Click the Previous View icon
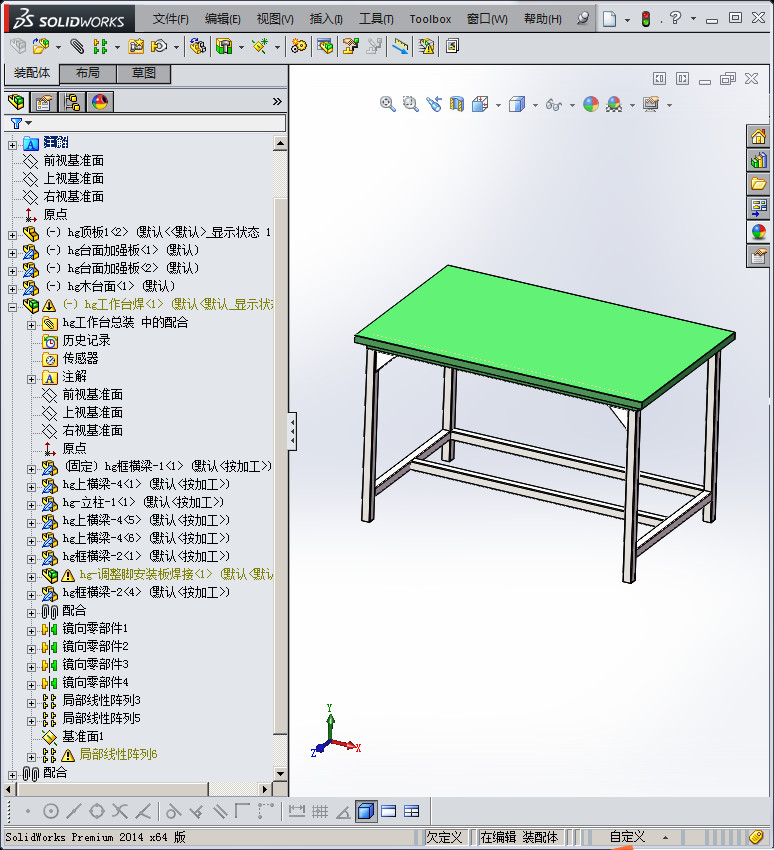 coord(434,104)
